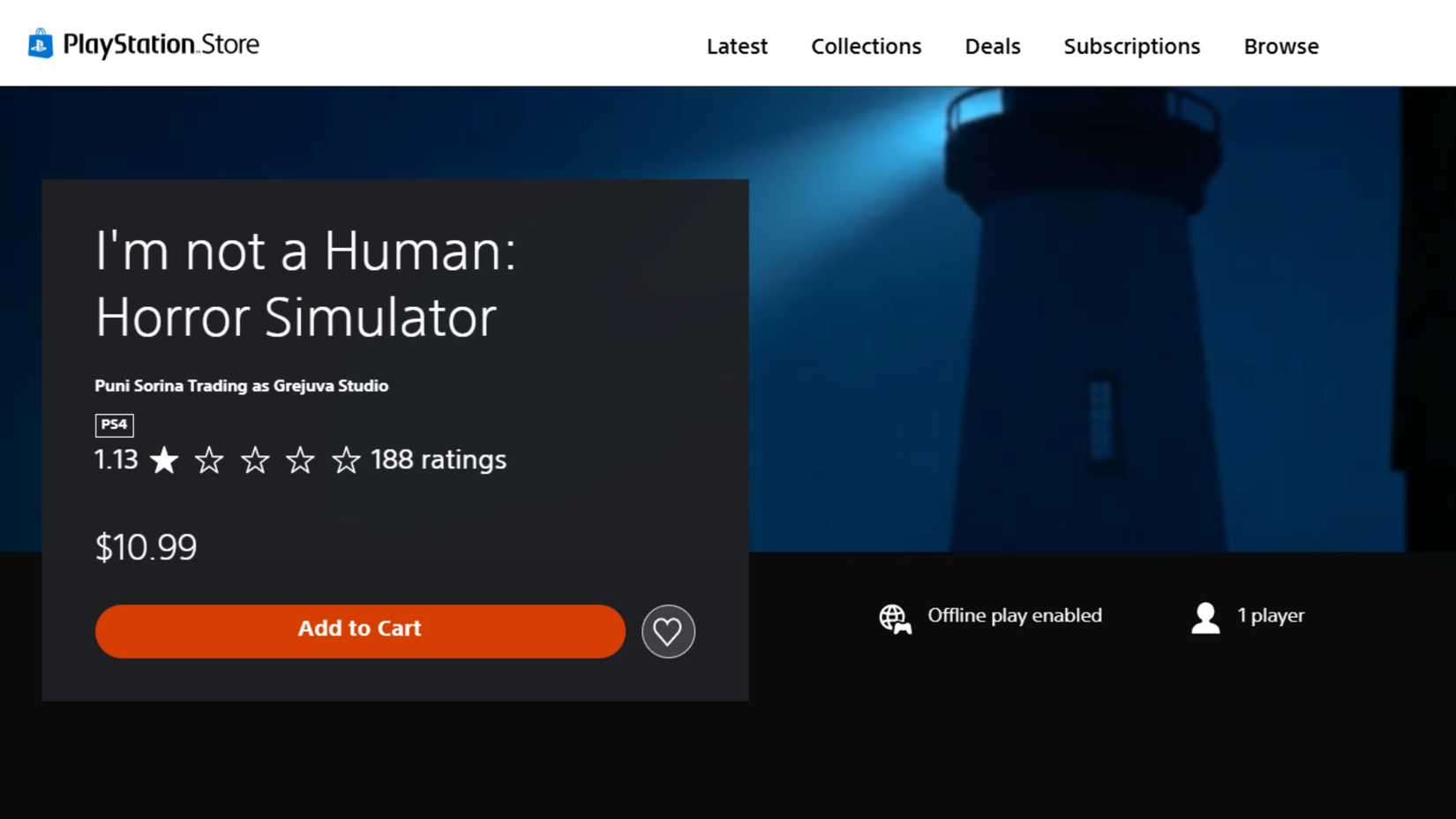Navigate to the Deals page
1456x819 pixels.
(992, 46)
